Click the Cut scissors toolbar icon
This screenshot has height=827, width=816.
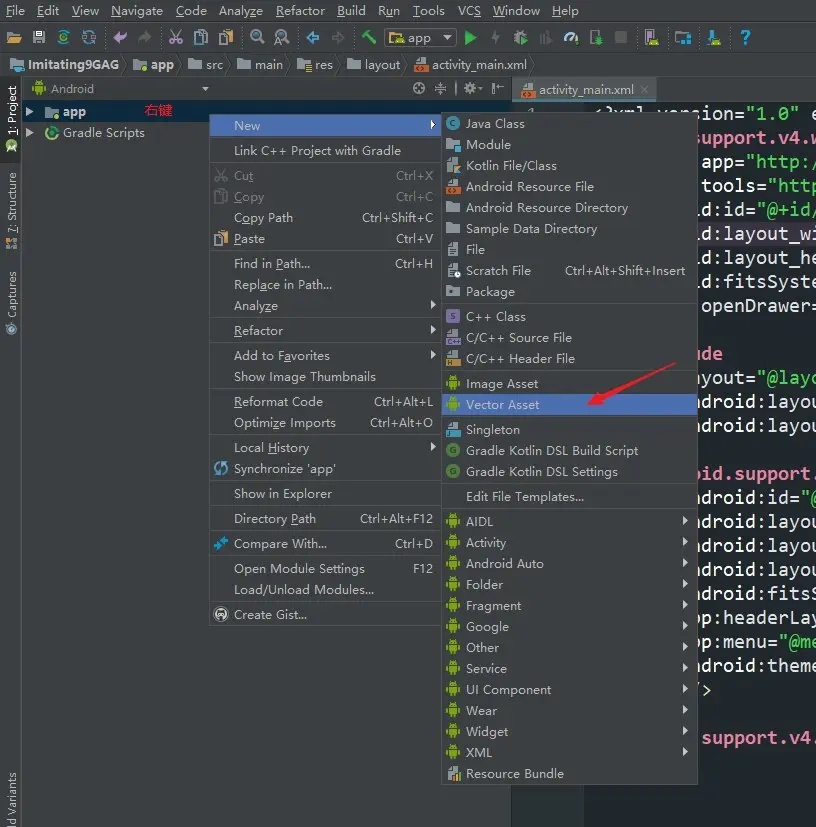click(x=175, y=37)
